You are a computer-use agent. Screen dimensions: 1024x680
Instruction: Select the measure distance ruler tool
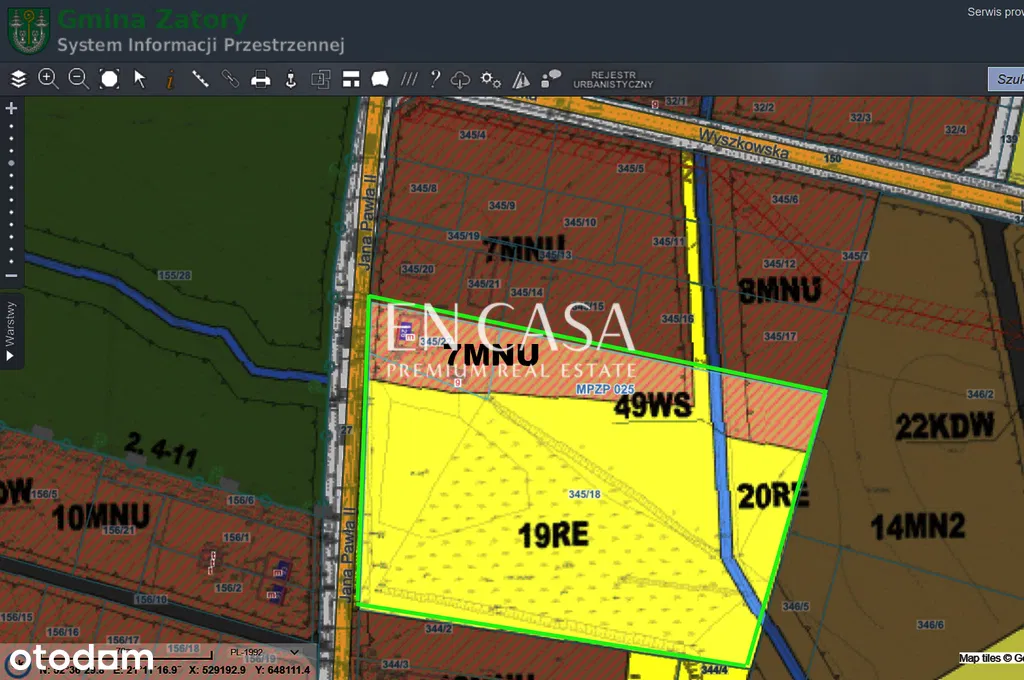click(200, 79)
